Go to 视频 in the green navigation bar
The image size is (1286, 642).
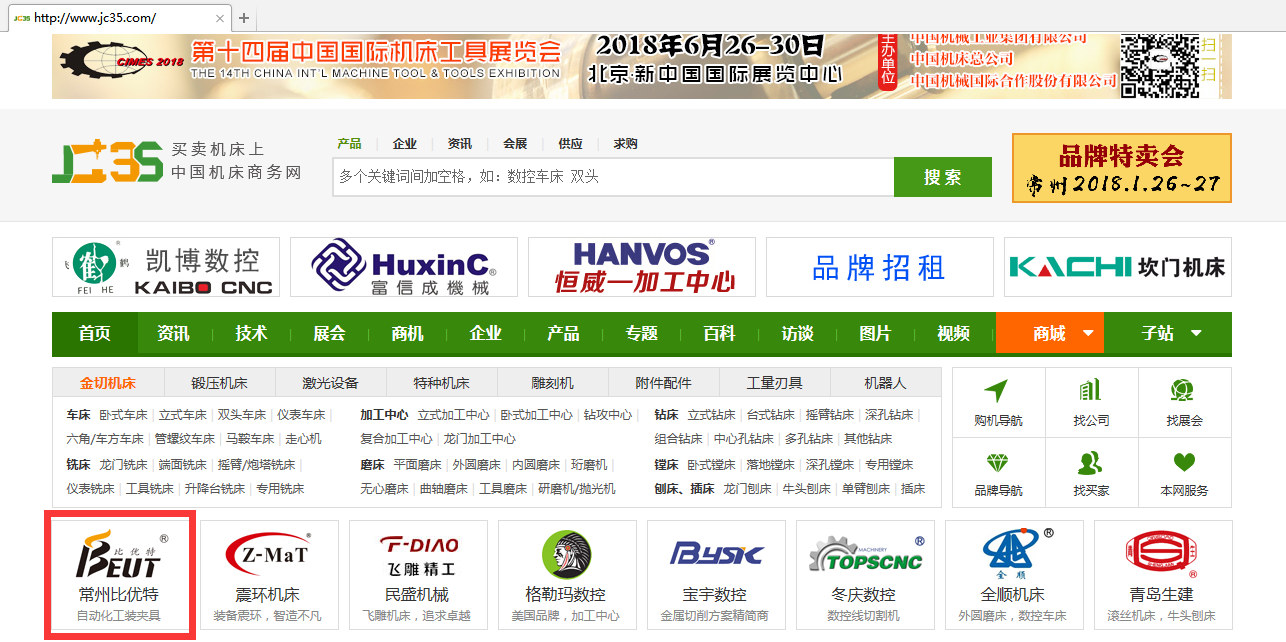point(953,333)
